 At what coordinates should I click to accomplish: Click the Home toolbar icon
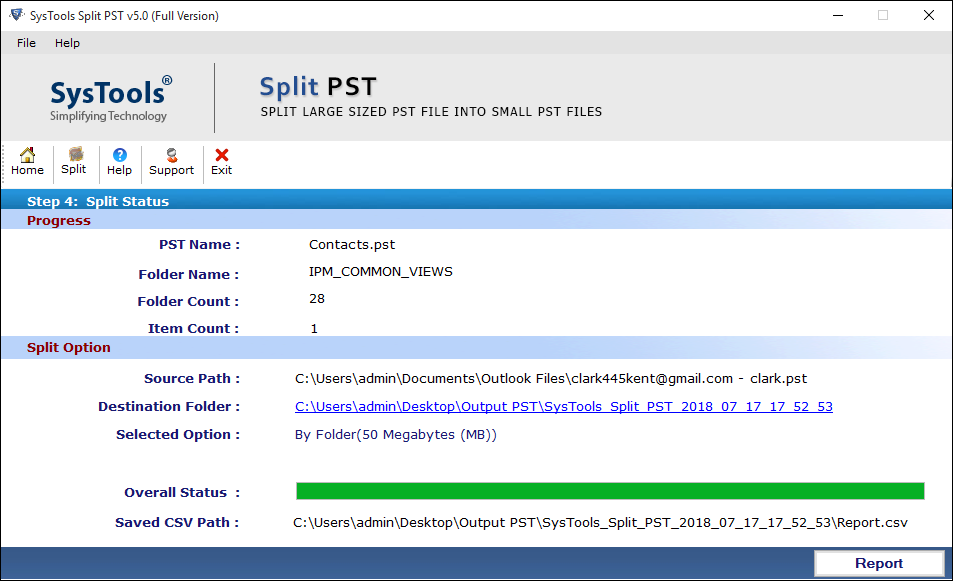[x=27, y=162]
